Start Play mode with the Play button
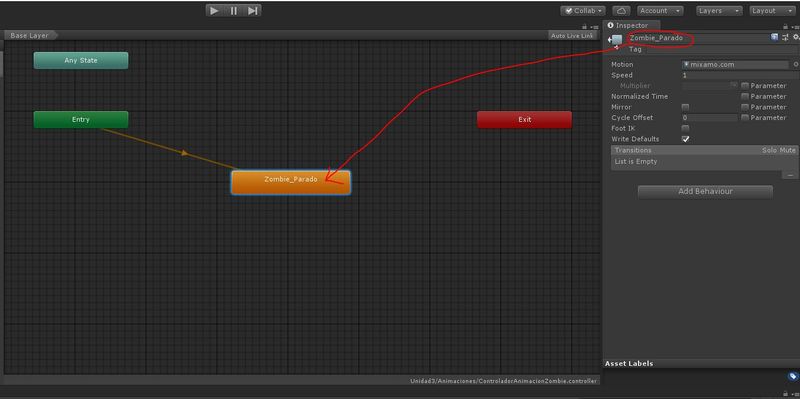800x399 pixels. click(x=215, y=10)
